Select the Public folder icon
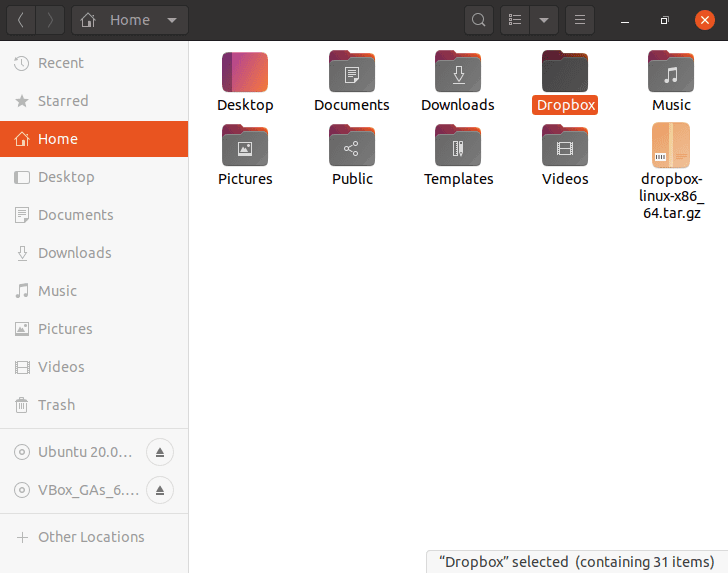728x573 pixels. pyautogui.click(x=352, y=145)
